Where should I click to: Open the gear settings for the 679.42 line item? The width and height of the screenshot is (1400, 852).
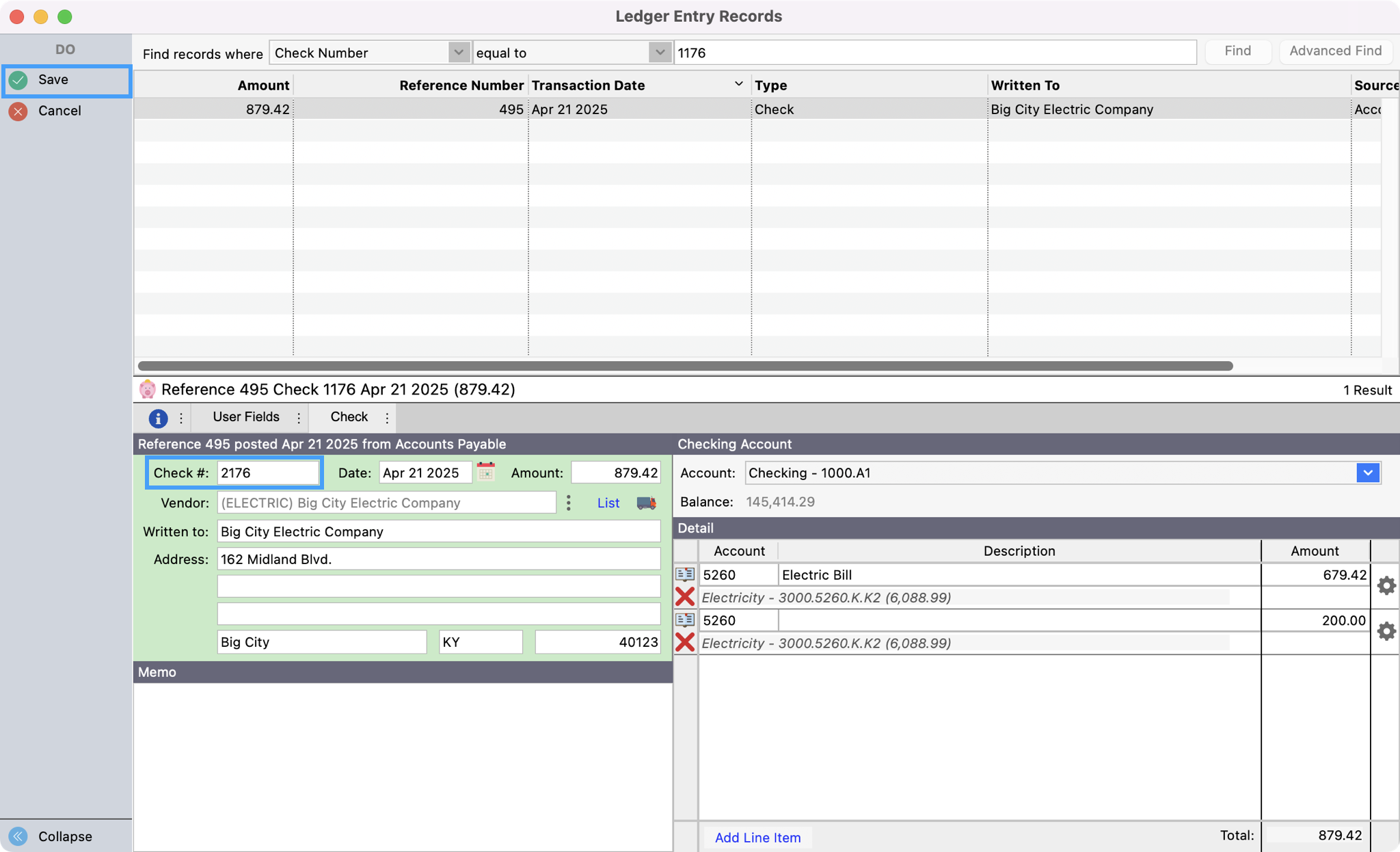[1386, 585]
